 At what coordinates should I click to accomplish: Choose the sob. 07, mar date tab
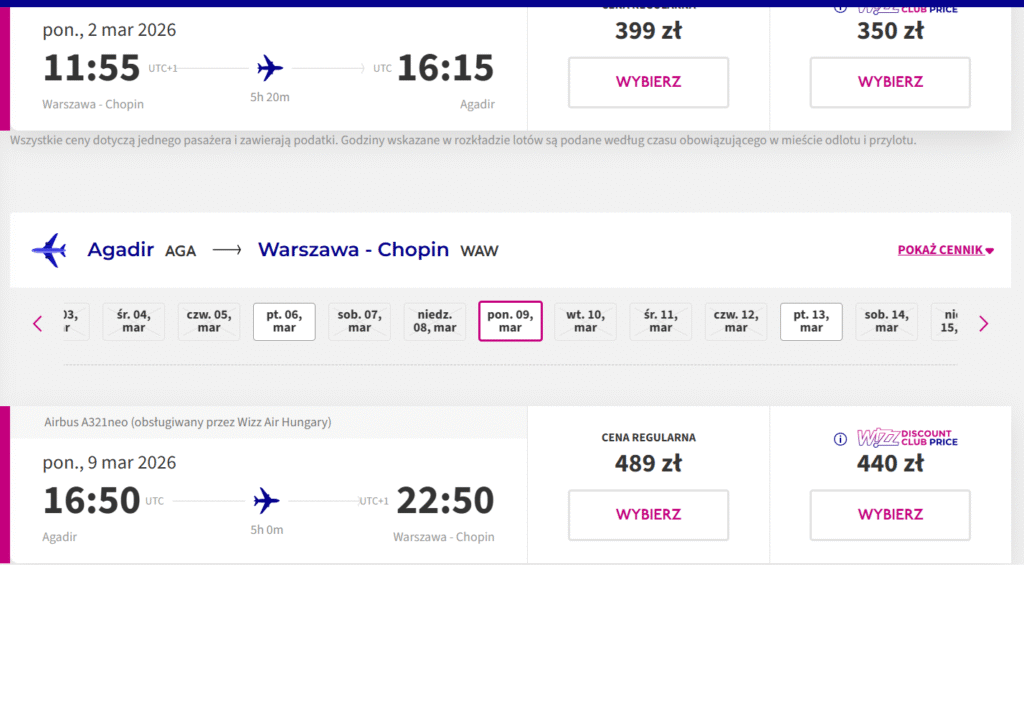359,322
